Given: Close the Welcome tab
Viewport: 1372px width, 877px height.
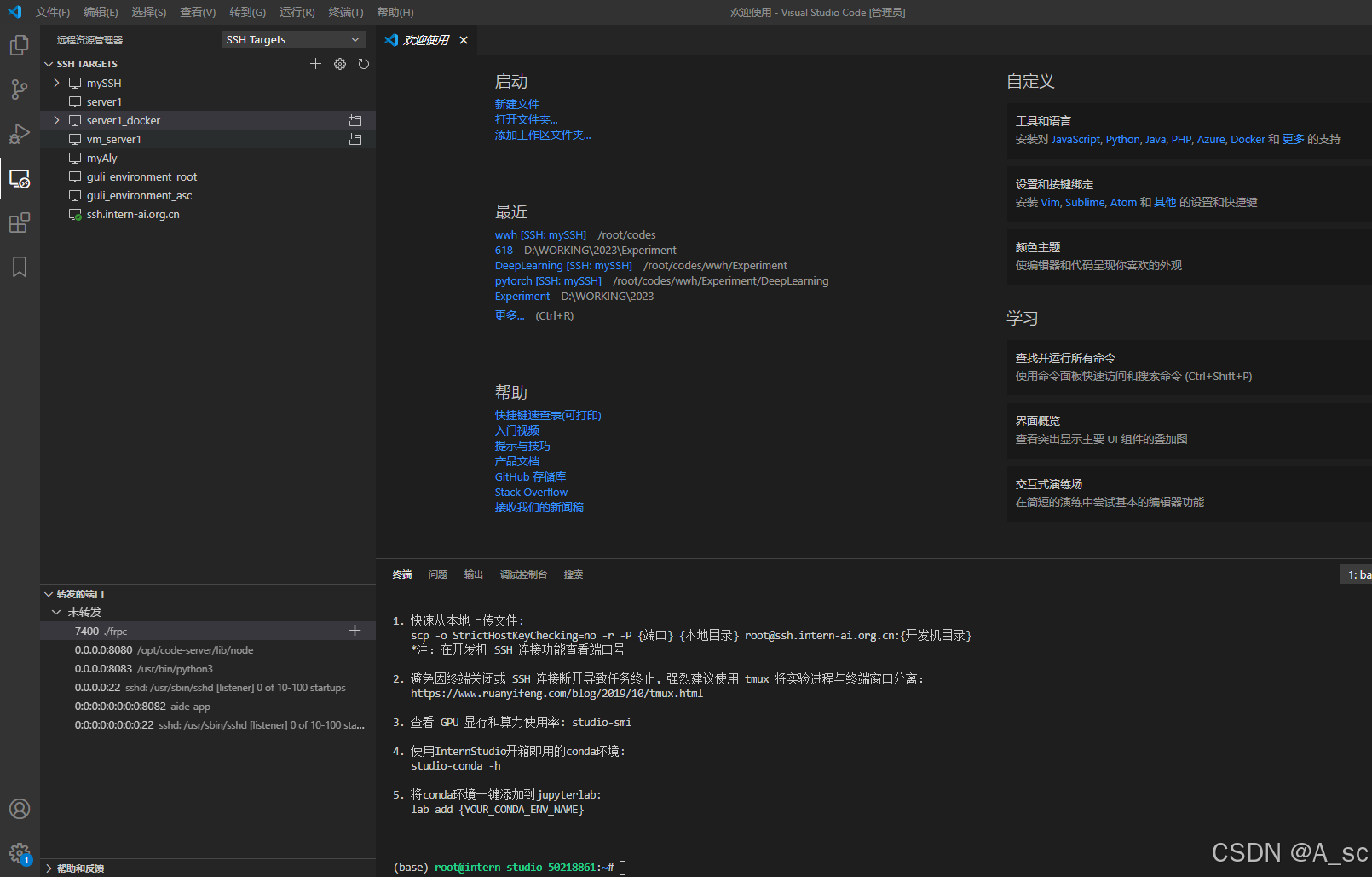Looking at the screenshot, I should [464, 40].
